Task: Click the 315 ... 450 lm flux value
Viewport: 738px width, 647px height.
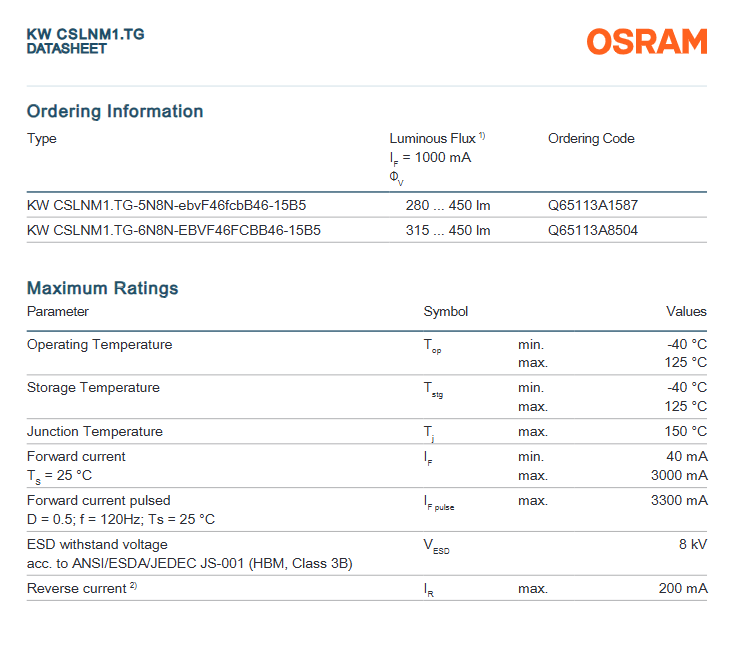Action: [447, 231]
